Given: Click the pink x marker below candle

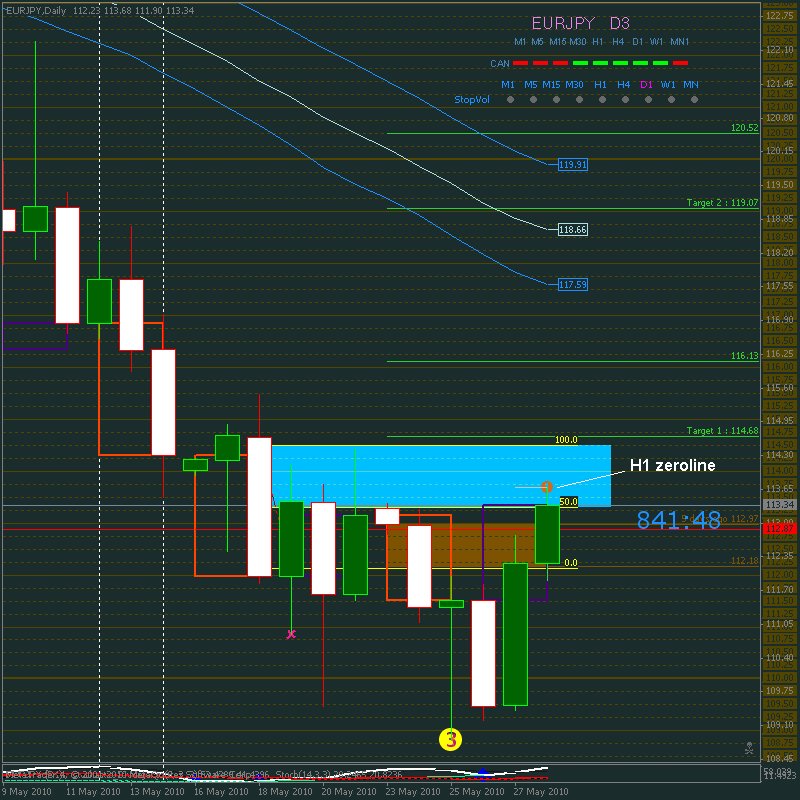Looking at the screenshot, I should (291, 634).
